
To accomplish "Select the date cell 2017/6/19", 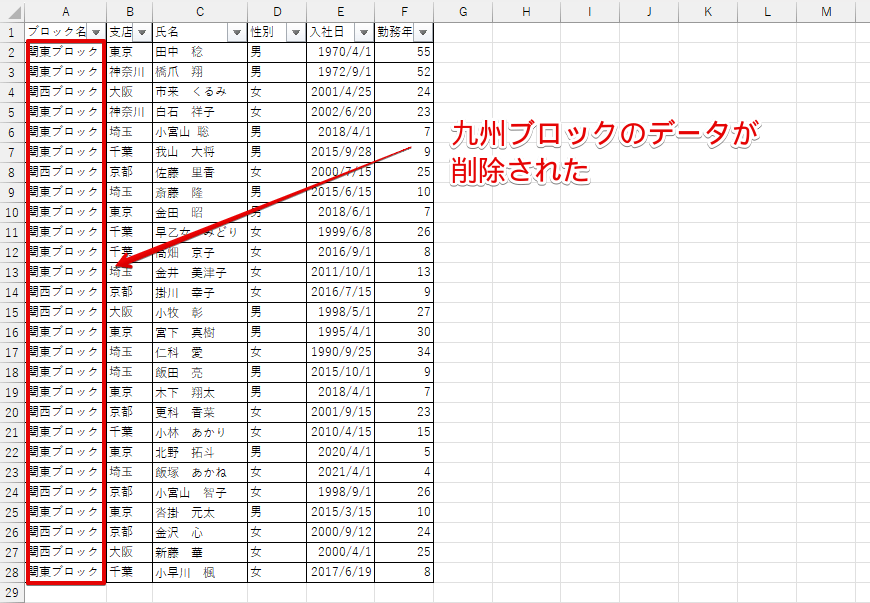I will [x=341, y=572].
